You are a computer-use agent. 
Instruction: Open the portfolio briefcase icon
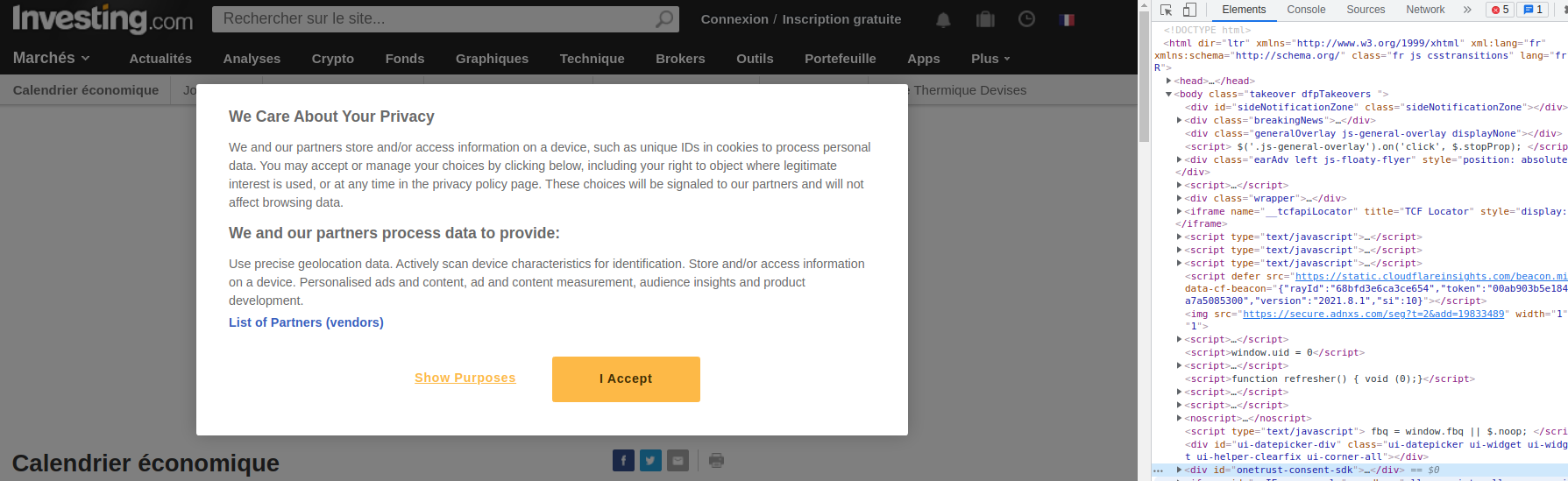click(x=985, y=19)
